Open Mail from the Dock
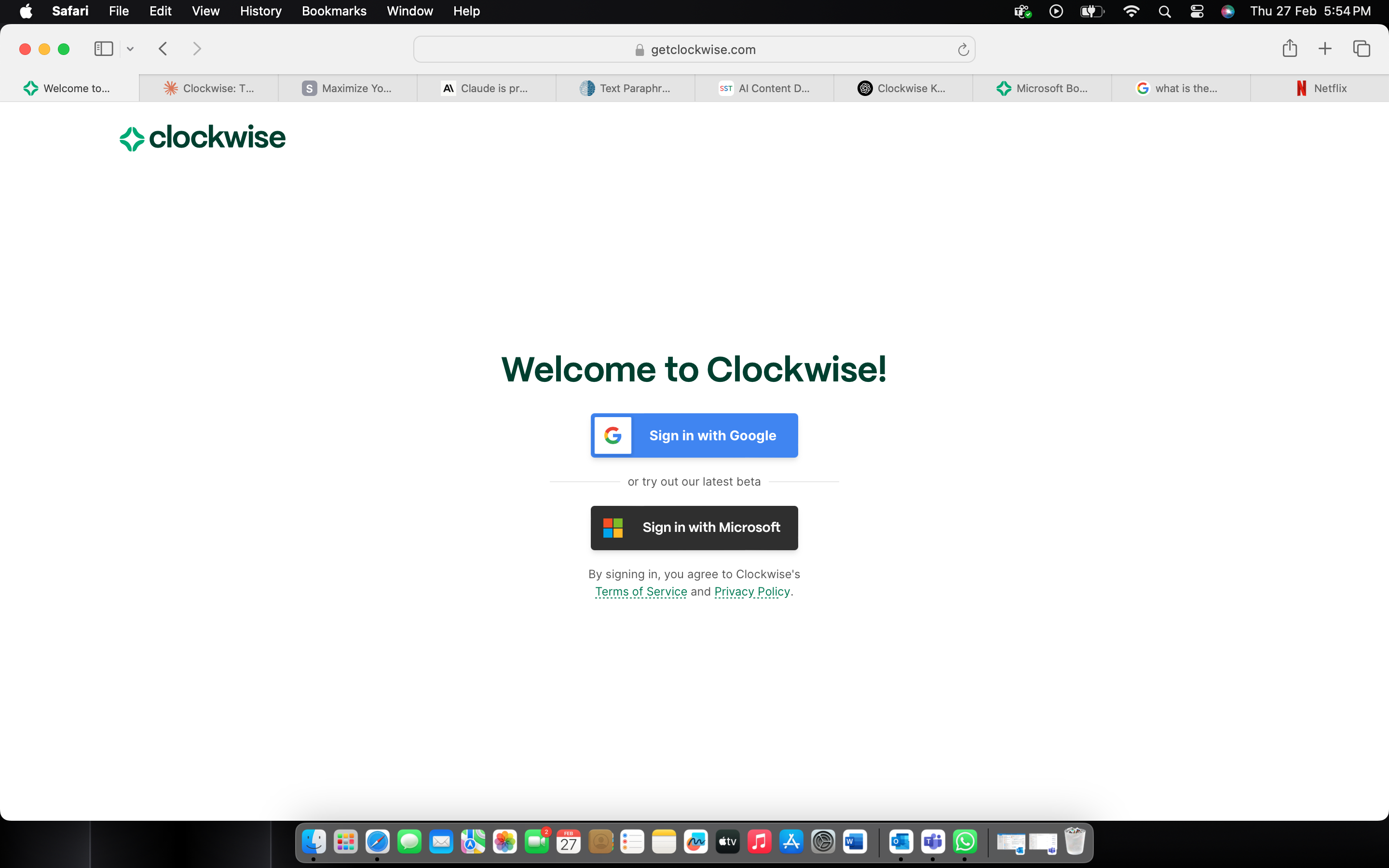This screenshot has width=1389, height=868. tap(441, 842)
